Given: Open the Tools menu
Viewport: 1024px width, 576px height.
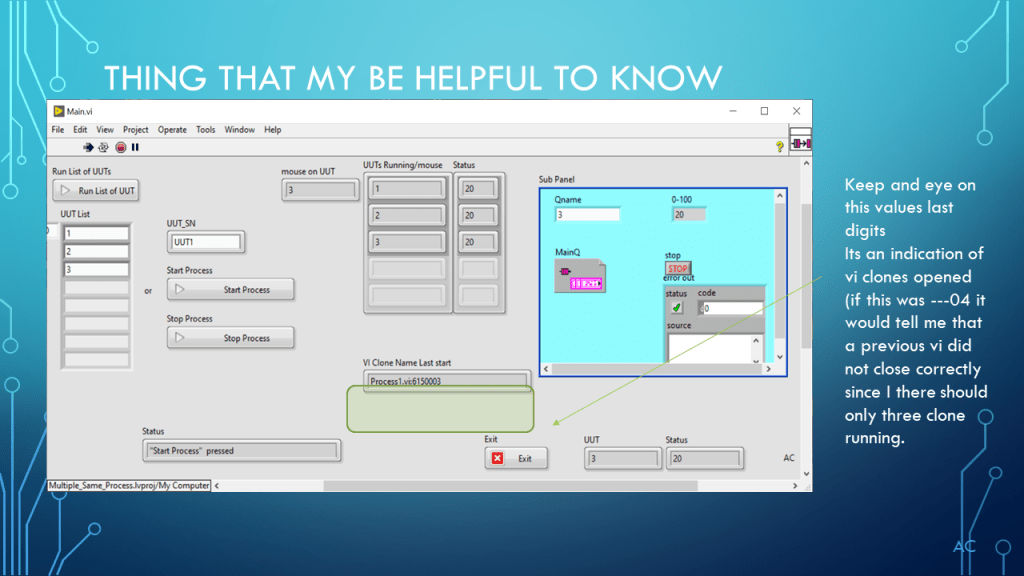Looking at the screenshot, I should pyautogui.click(x=205, y=130).
